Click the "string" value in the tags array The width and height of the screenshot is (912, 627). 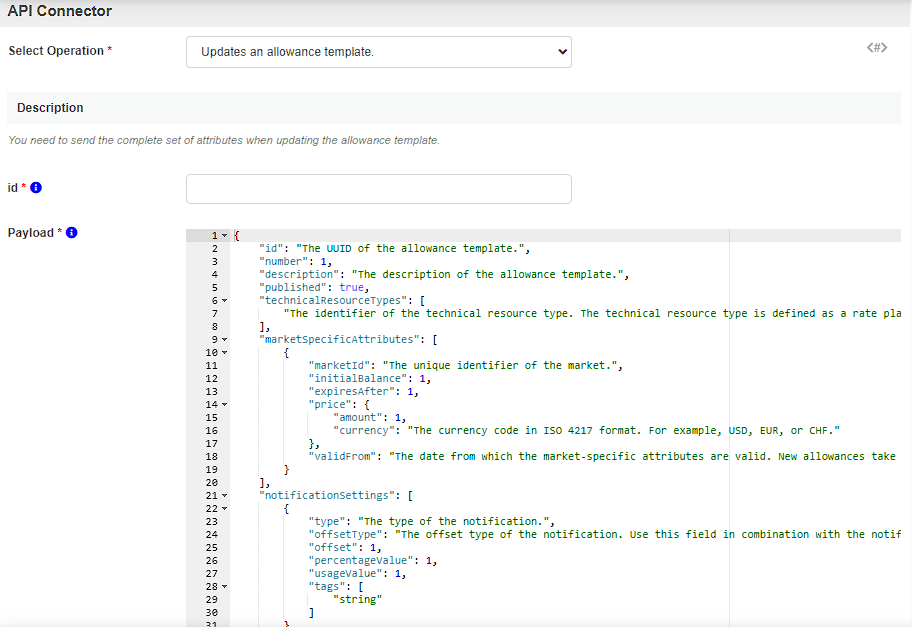coord(357,599)
